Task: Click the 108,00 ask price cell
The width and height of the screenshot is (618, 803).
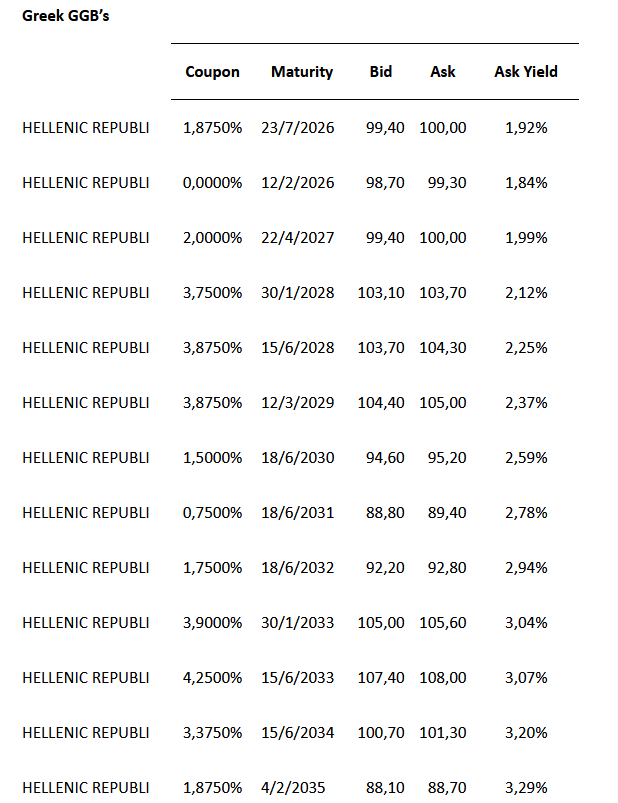Action: [443, 678]
